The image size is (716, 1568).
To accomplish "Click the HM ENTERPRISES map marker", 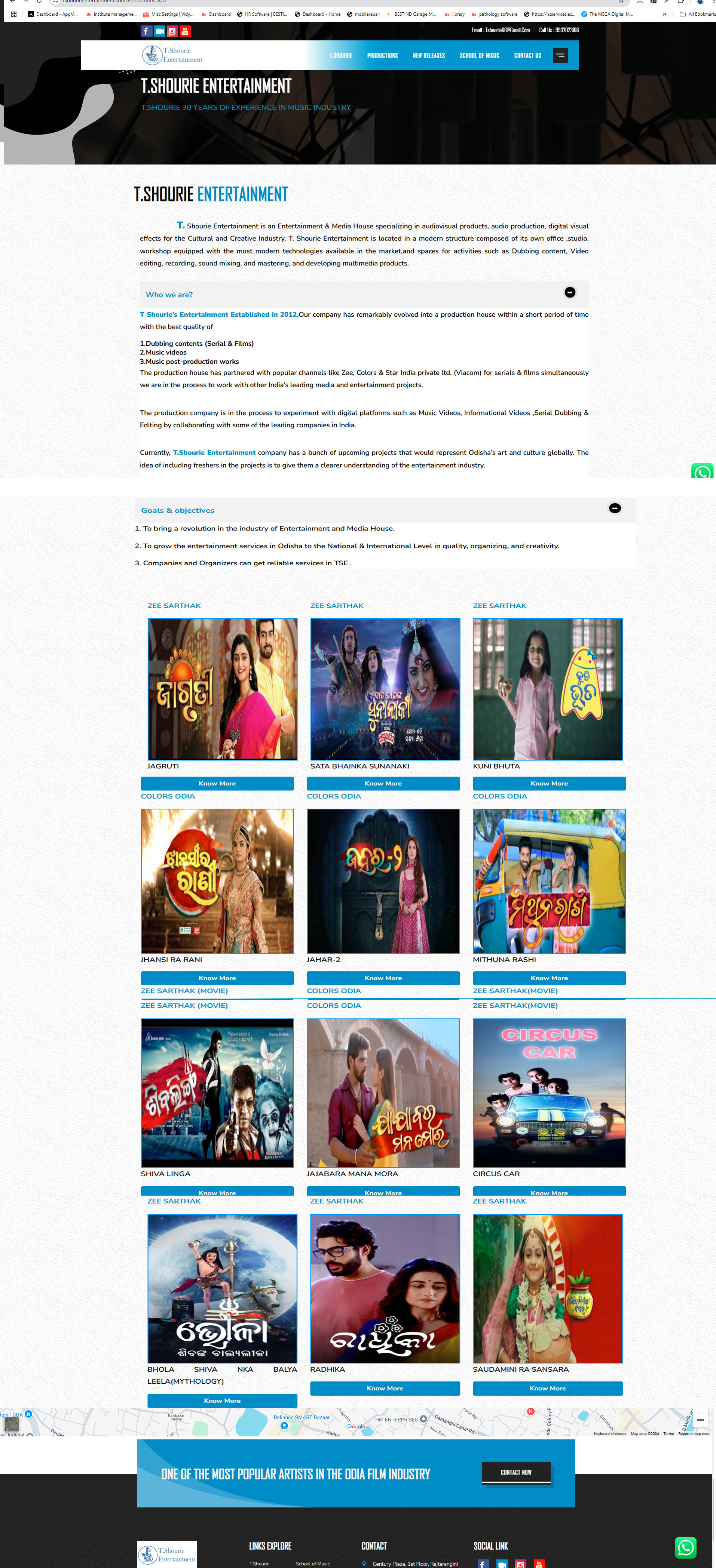I will (423, 1419).
